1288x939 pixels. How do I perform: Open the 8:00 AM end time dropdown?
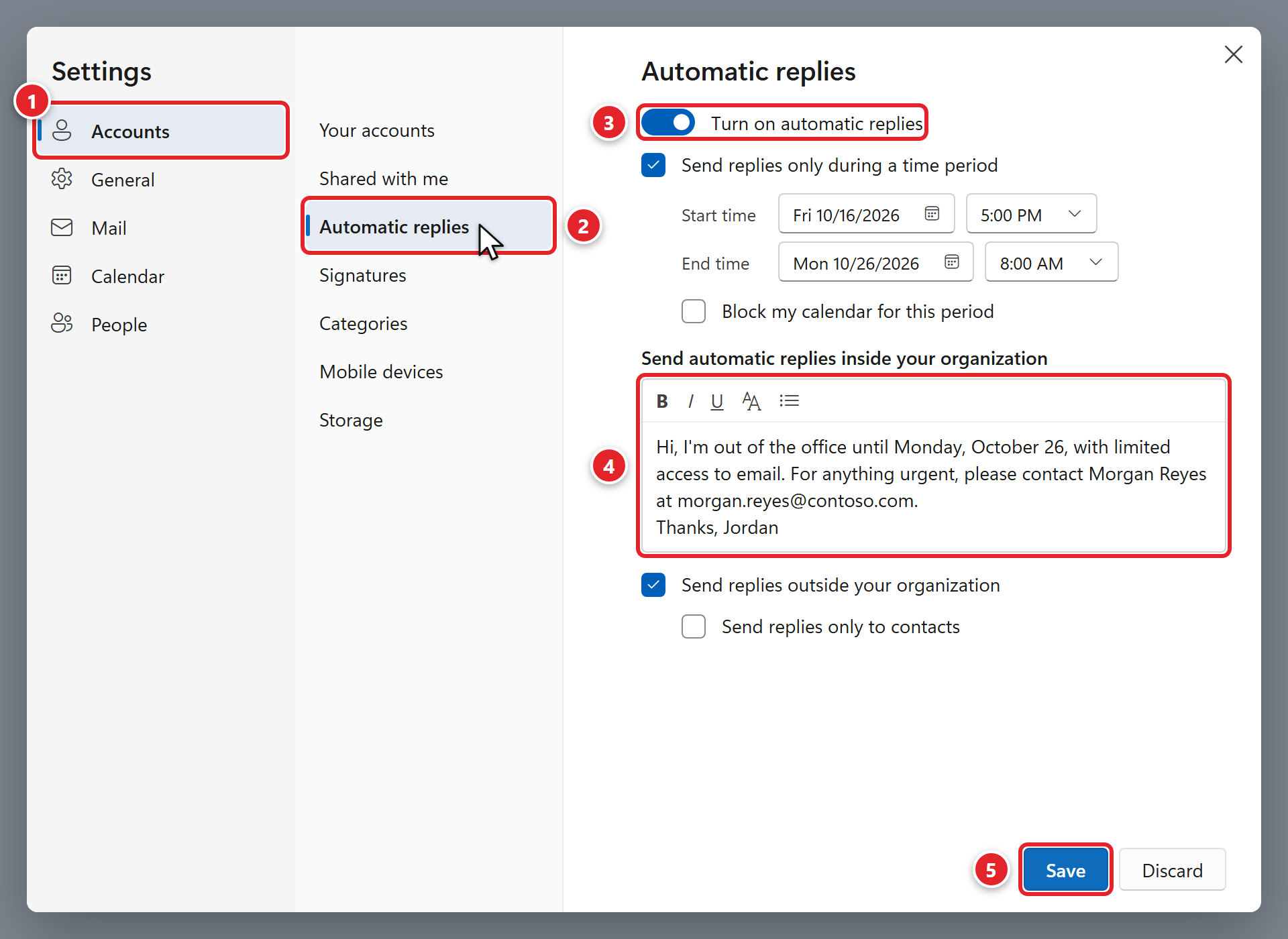point(1051,262)
